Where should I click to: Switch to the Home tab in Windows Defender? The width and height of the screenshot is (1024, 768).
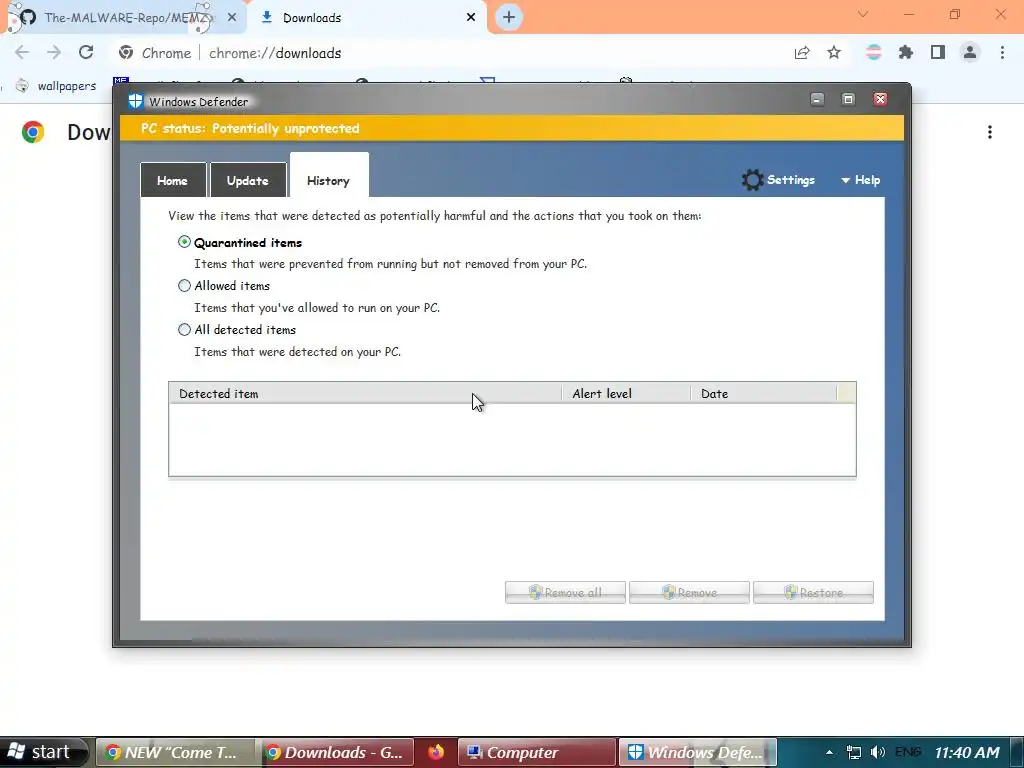[172, 180]
